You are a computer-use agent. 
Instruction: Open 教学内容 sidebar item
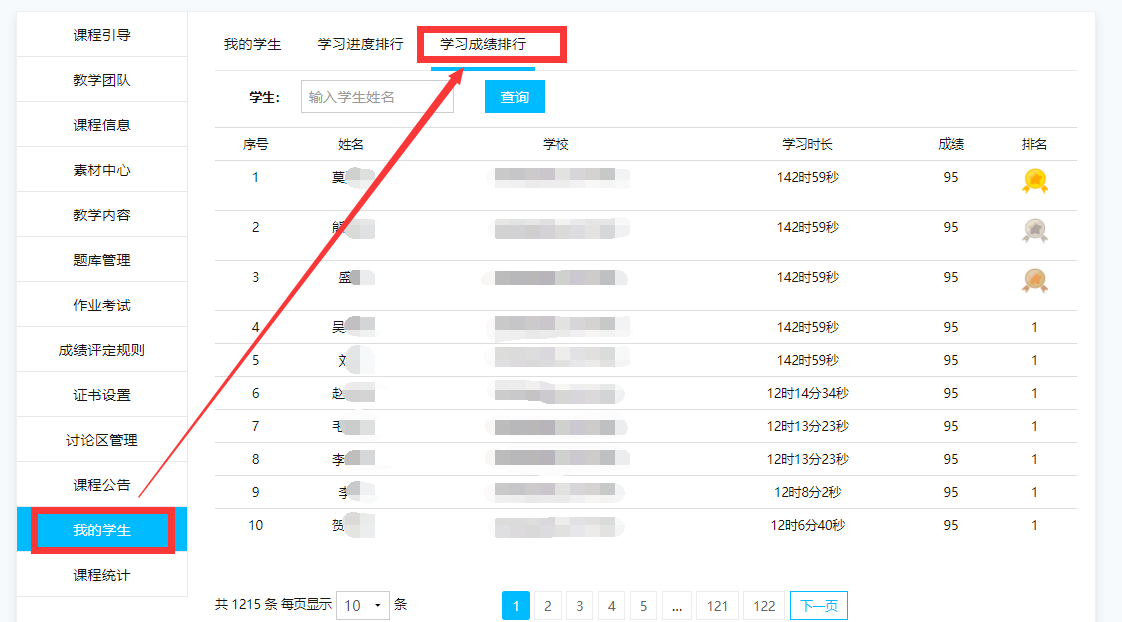[102, 215]
